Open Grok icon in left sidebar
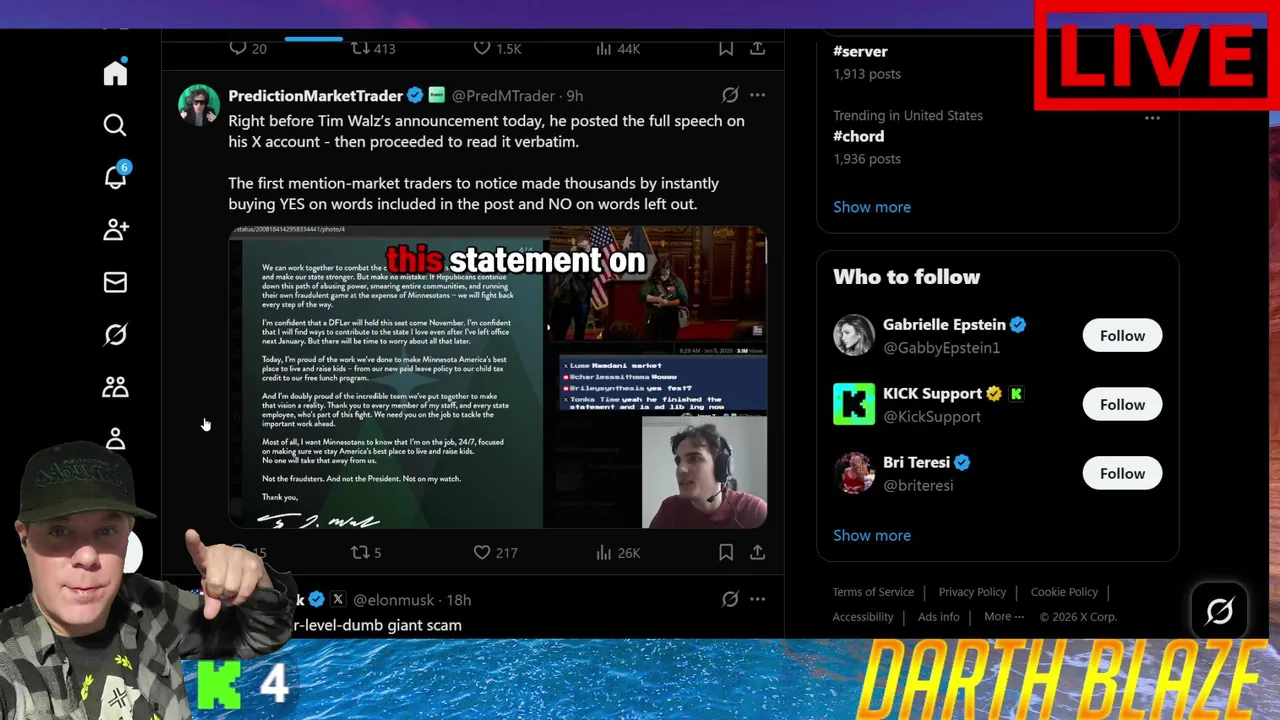Viewport: 1280px width, 720px height. (115, 334)
